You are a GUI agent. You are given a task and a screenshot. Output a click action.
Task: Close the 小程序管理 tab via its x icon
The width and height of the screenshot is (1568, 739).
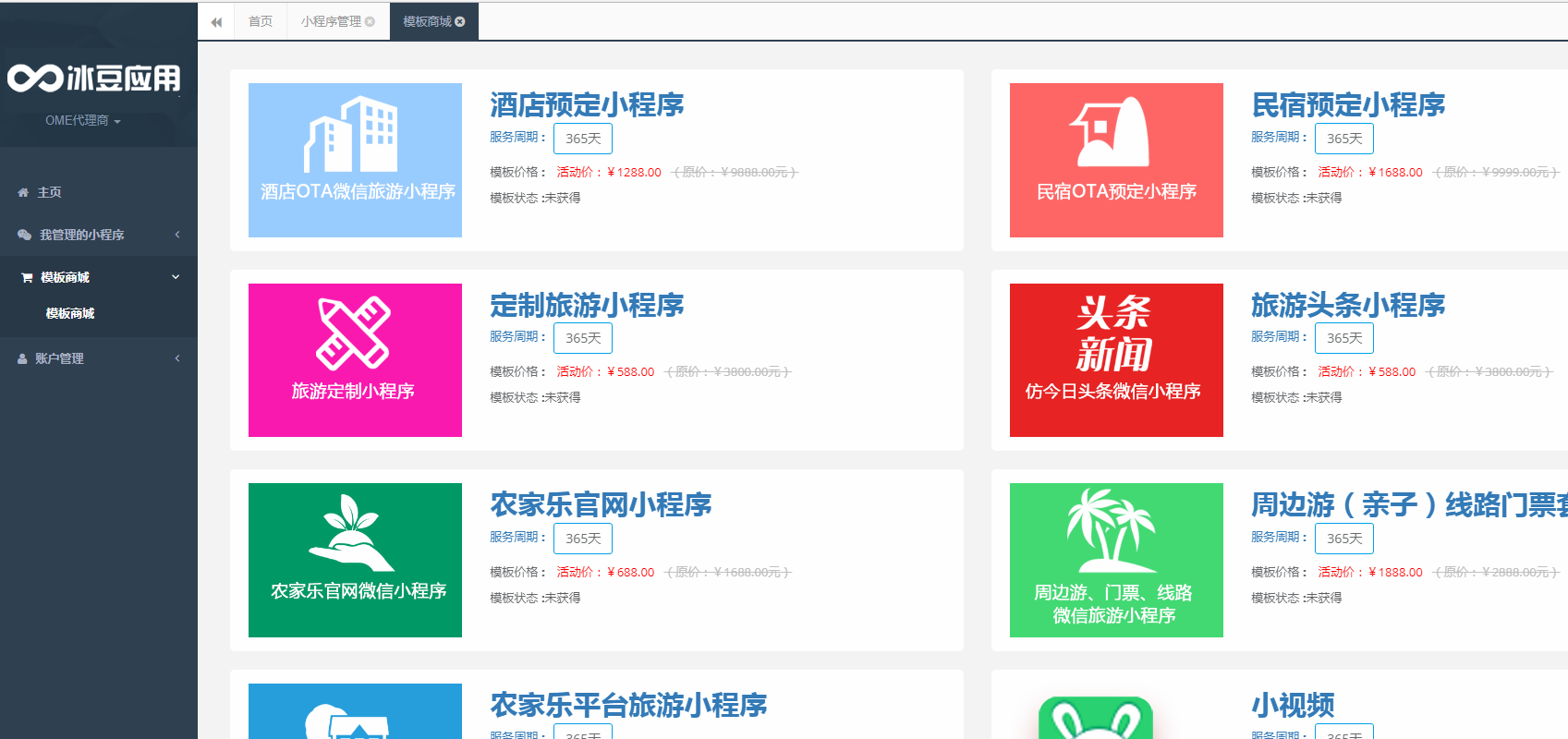pos(370,21)
